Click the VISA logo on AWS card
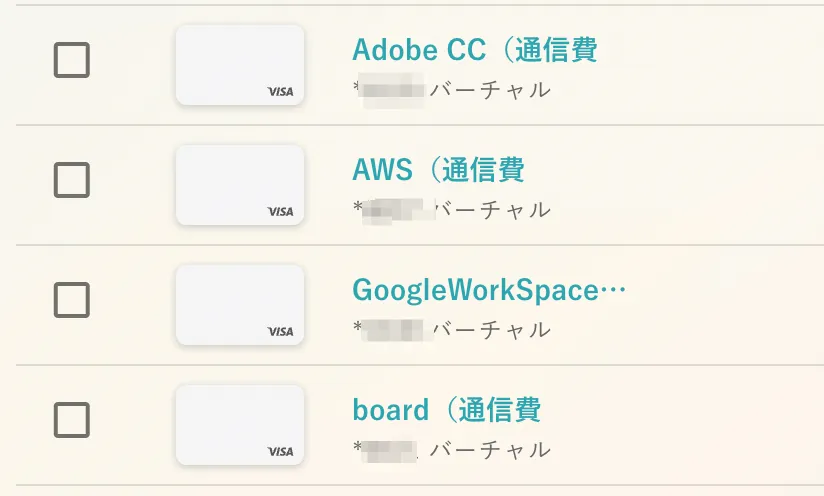This screenshot has width=824, height=496. (x=281, y=212)
